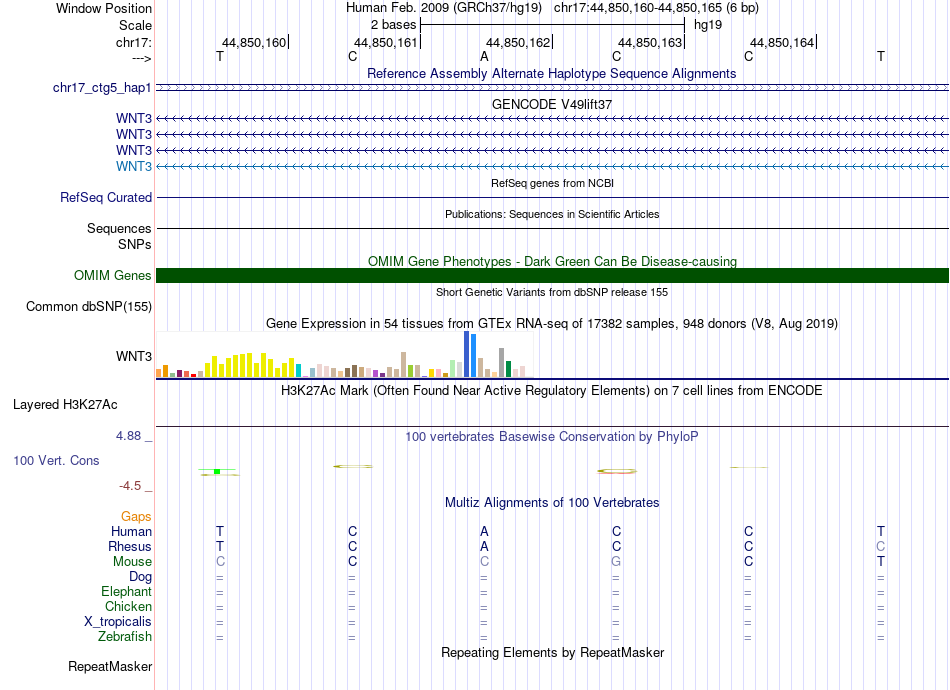Image resolution: width=950 pixels, height=690 pixels.
Task: Click Multiz Alignments of 100 Vertebrates title
Action: click(552, 502)
